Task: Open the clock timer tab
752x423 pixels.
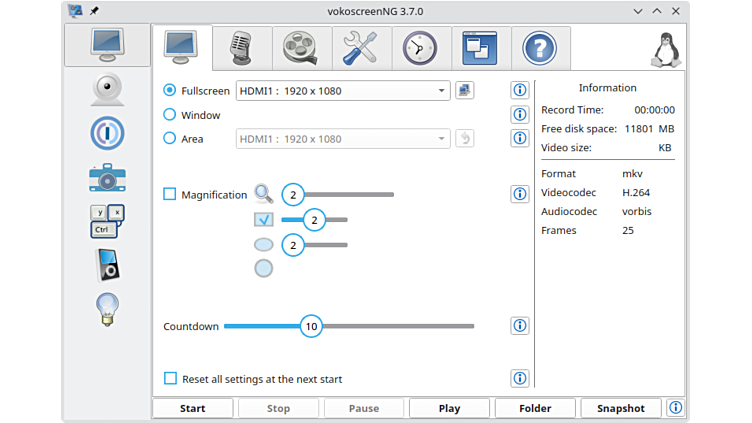Action: [420, 48]
